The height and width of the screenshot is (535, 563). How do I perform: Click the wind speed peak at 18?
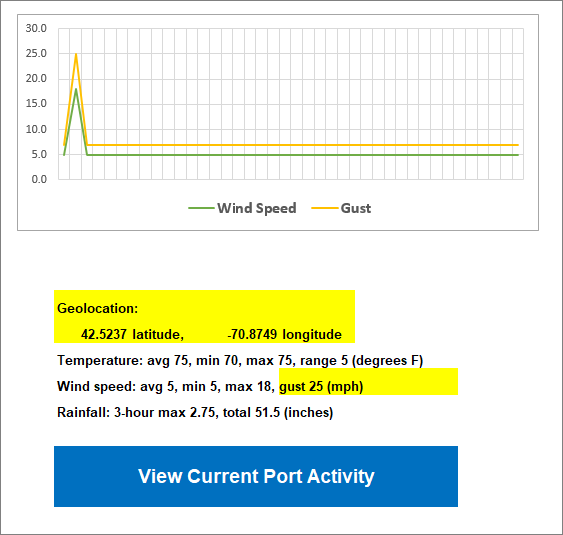pyautogui.click(x=76, y=89)
